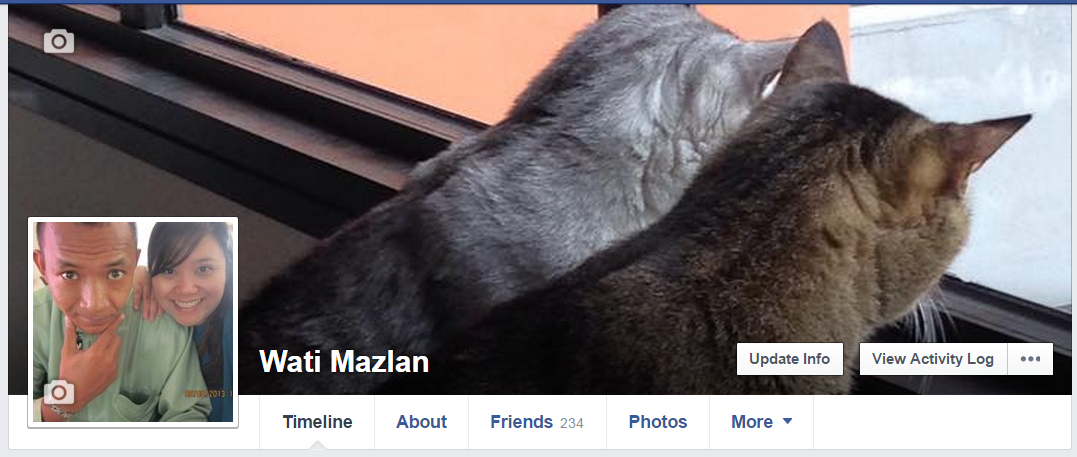This screenshot has height=457, width=1077.
Task: Click the camera icon on the cover photo
Action: tap(58, 41)
